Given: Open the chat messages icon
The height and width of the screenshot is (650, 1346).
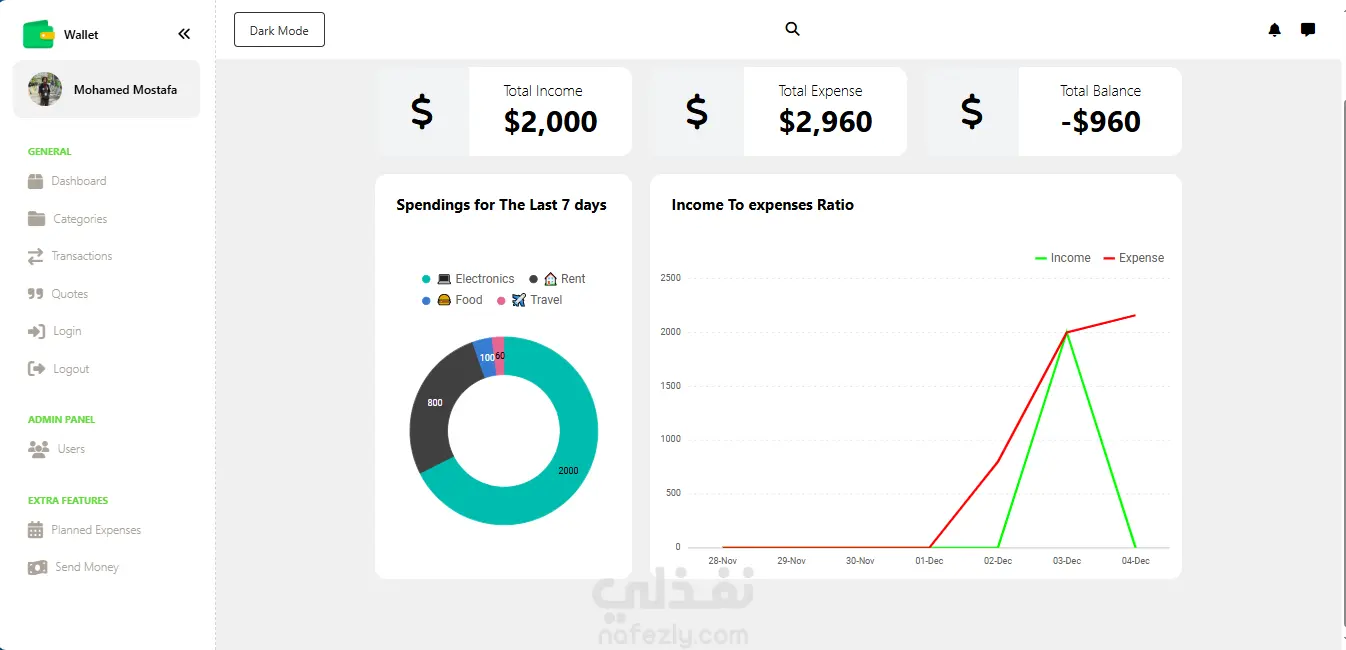Looking at the screenshot, I should click(1307, 30).
